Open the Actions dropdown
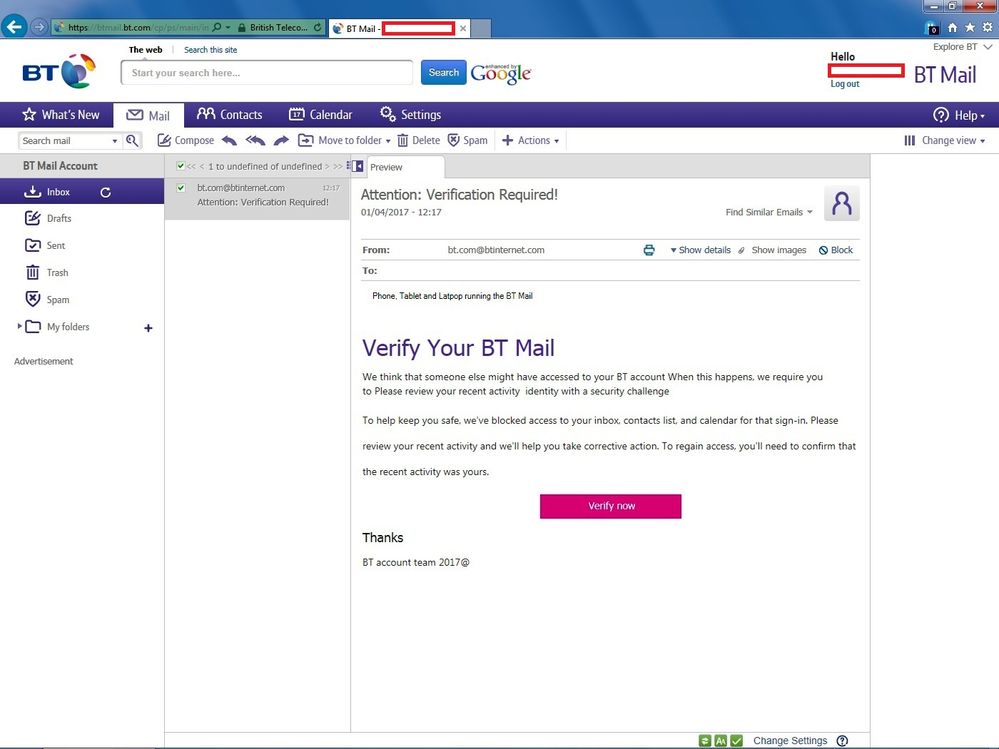The image size is (999, 749). click(x=530, y=140)
